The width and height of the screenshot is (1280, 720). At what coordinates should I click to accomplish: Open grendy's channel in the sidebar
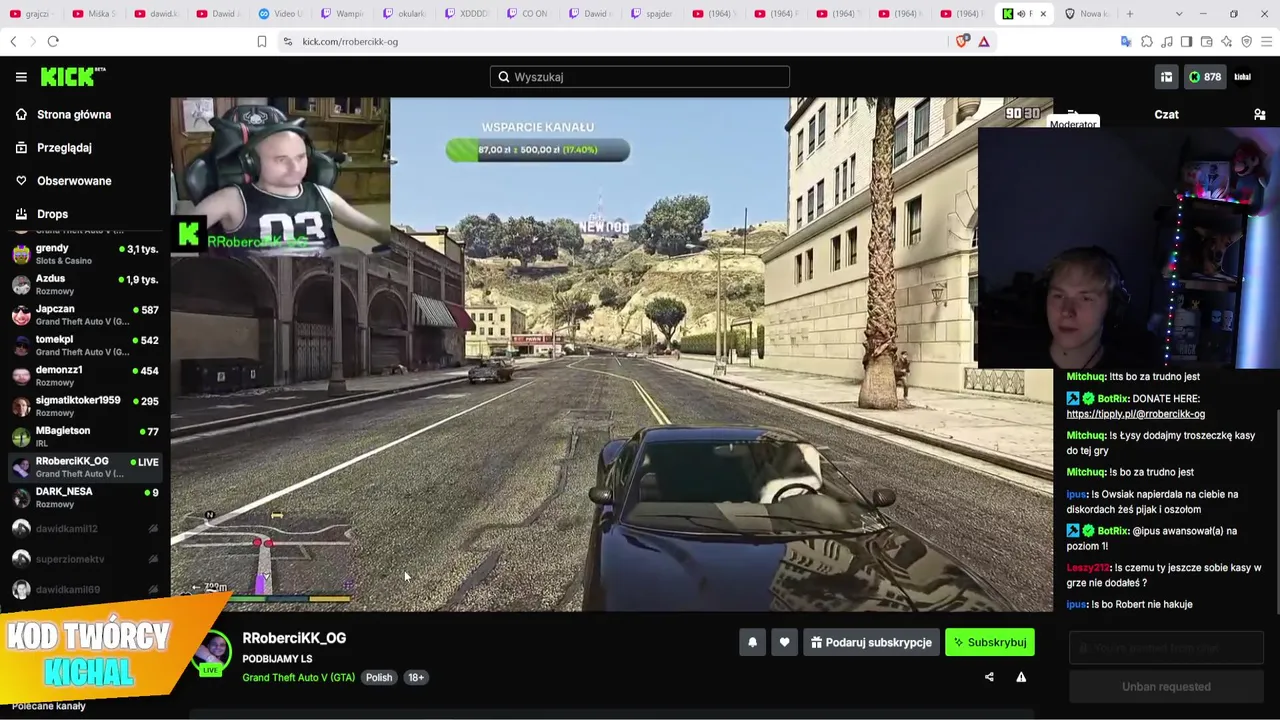(85, 254)
